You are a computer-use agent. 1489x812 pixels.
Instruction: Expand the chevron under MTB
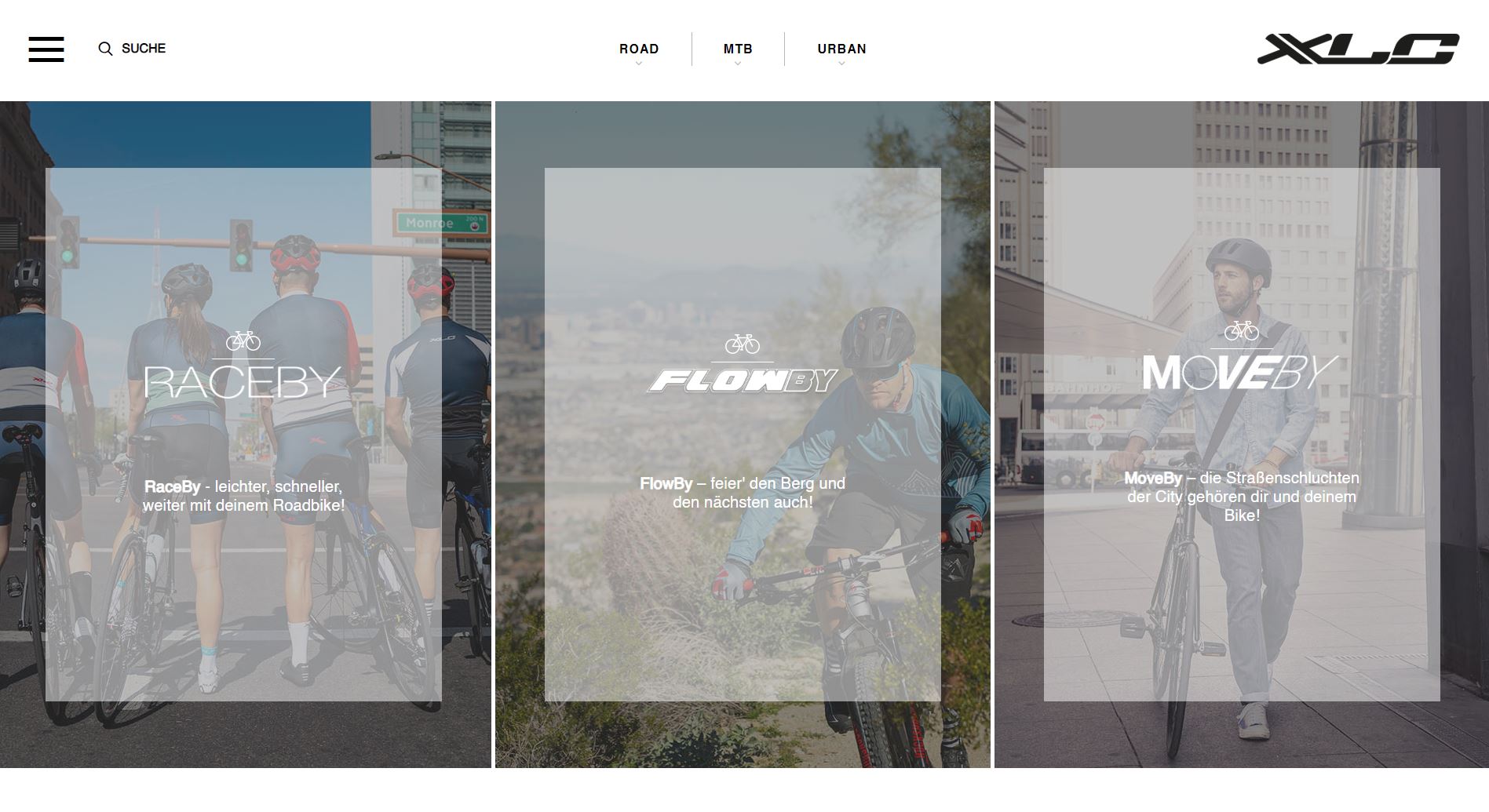[738, 64]
